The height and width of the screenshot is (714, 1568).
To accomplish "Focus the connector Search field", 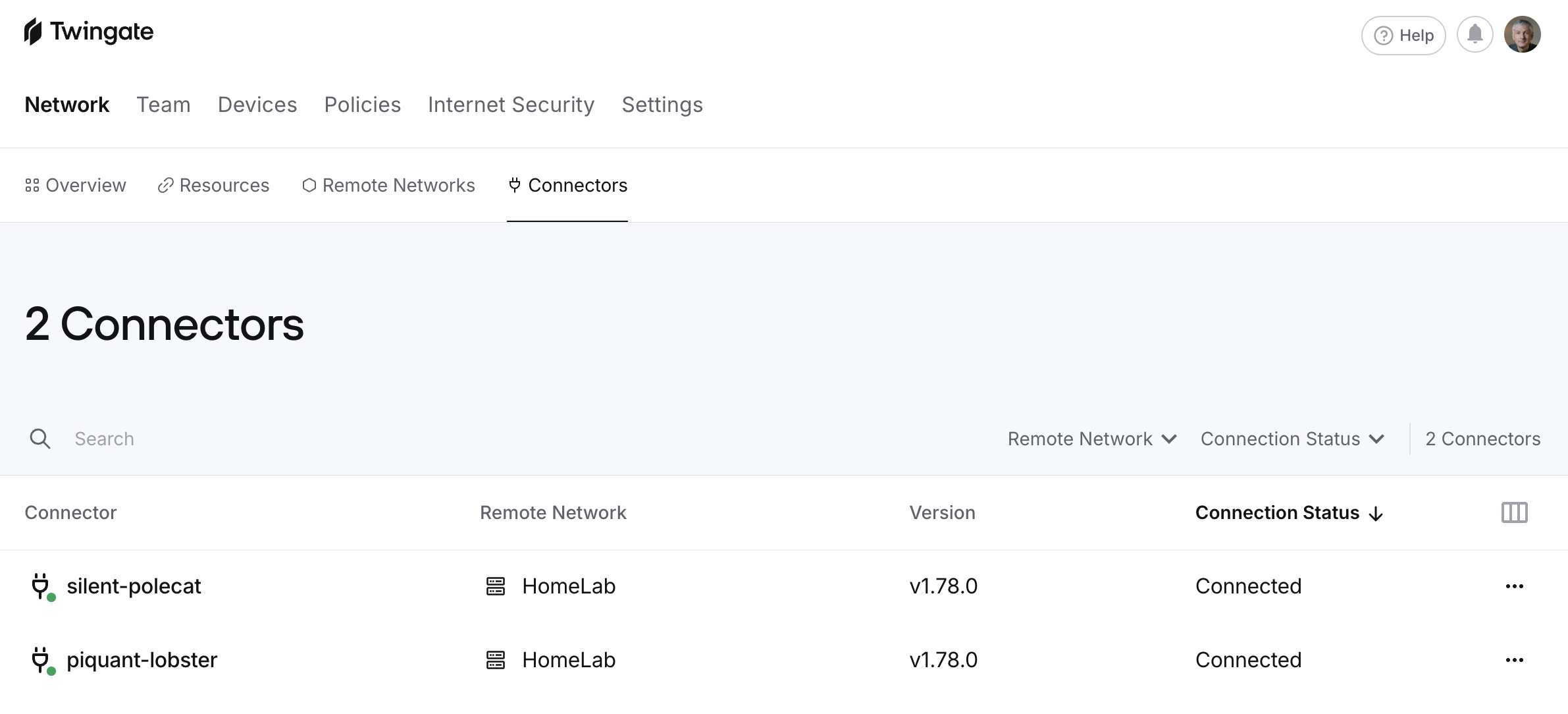I will pyautogui.click(x=263, y=439).
